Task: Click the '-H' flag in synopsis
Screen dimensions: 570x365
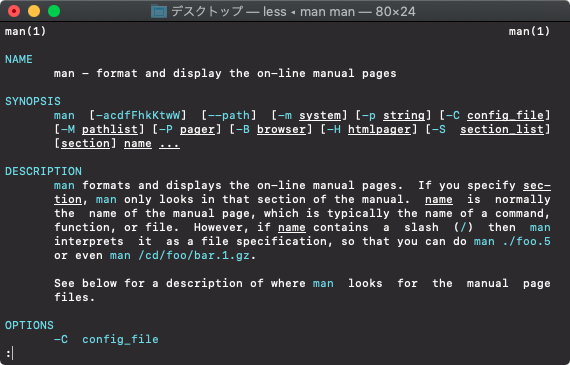Action: (x=334, y=129)
